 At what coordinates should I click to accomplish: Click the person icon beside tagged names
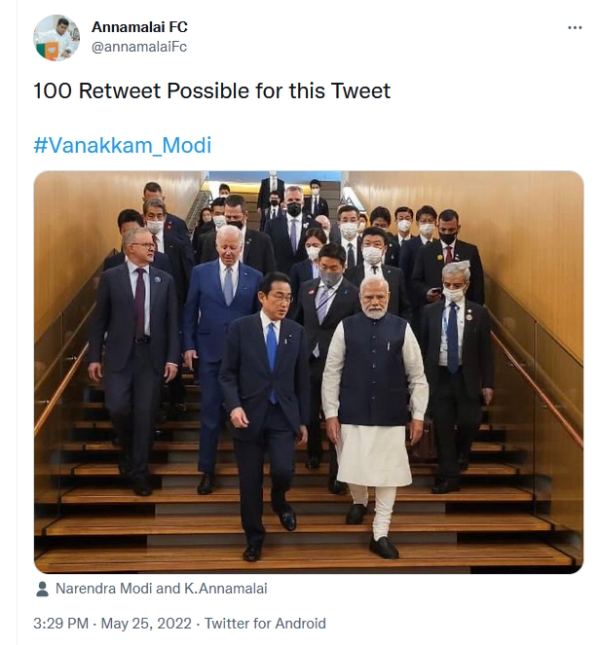click(42, 589)
